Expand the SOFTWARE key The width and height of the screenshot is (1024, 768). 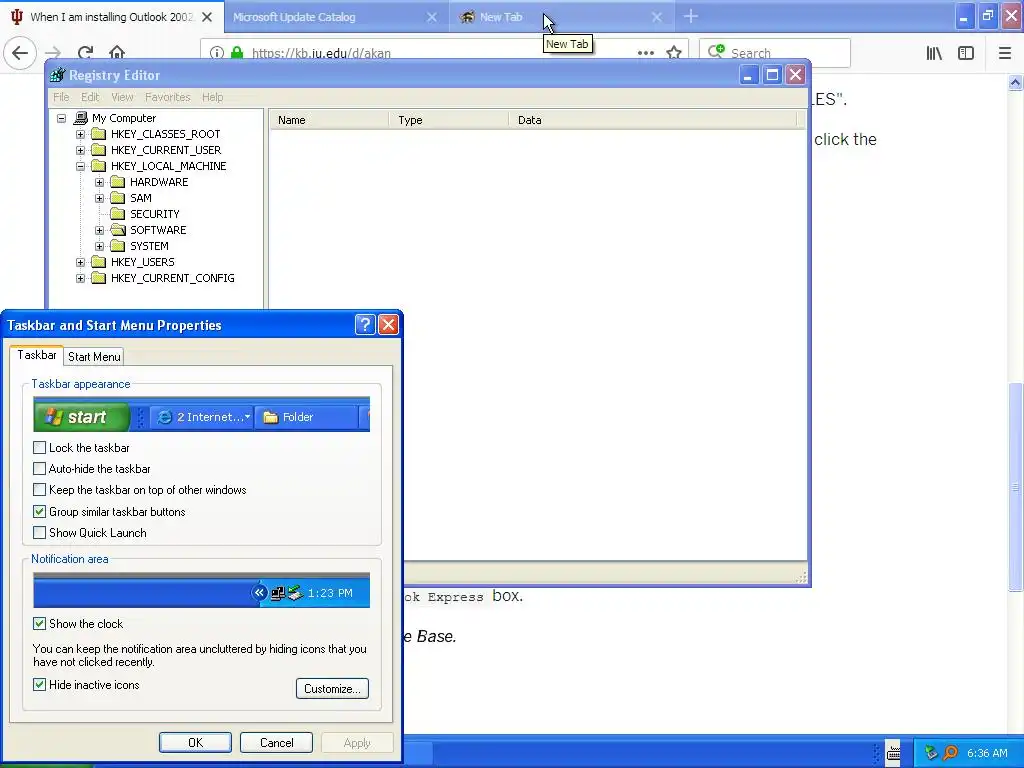(99, 230)
